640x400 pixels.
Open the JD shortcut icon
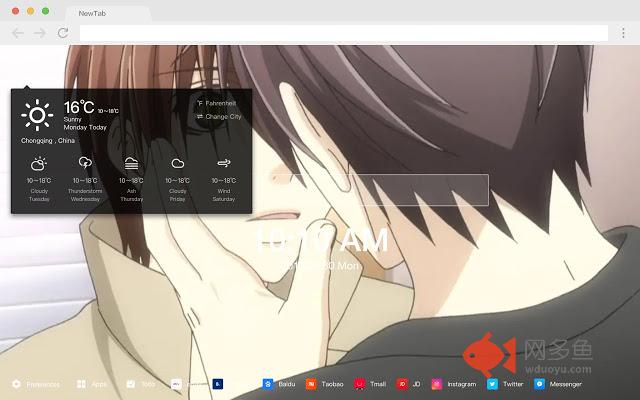(402, 384)
